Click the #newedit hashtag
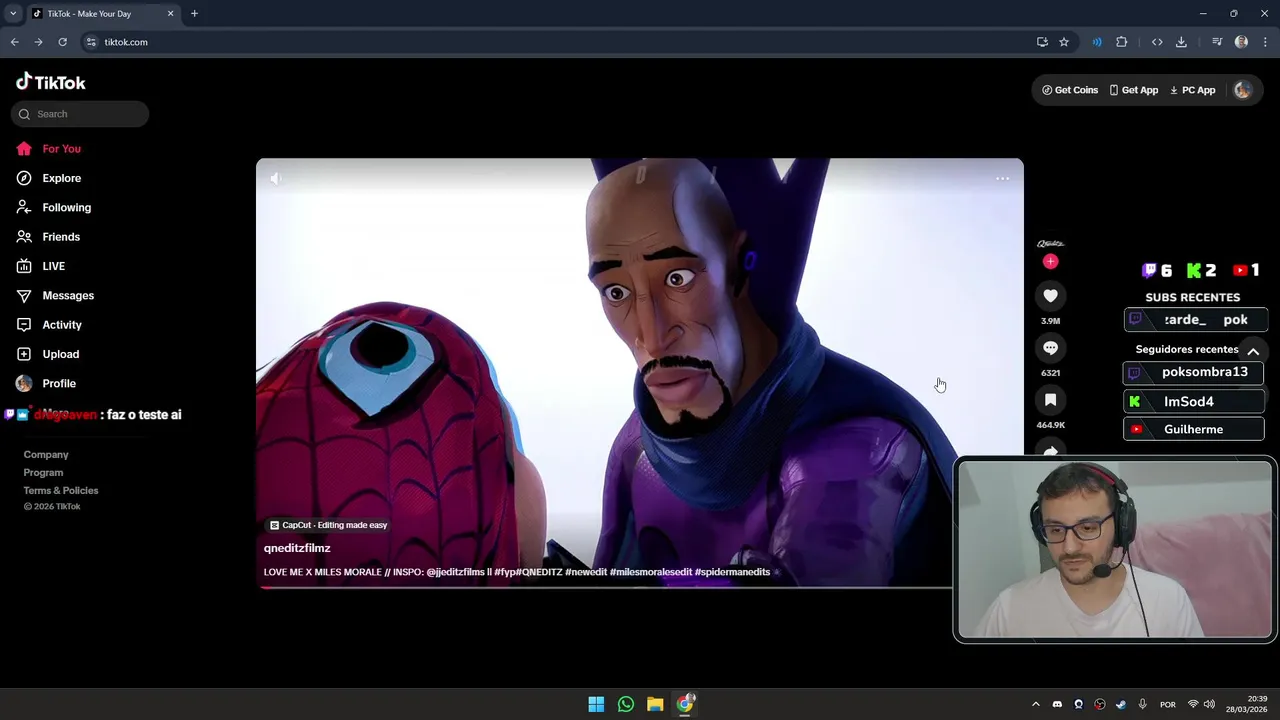The image size is (1280, 720). tap(586, 572)
